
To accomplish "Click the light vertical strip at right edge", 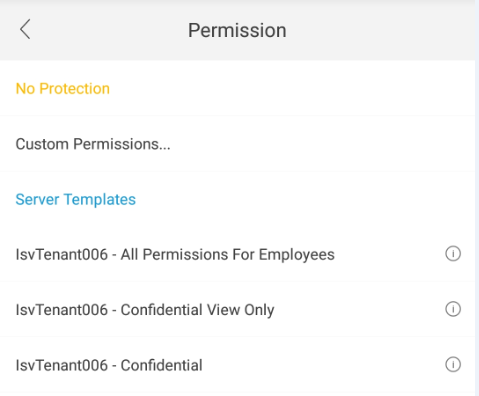I will point(477,198).
